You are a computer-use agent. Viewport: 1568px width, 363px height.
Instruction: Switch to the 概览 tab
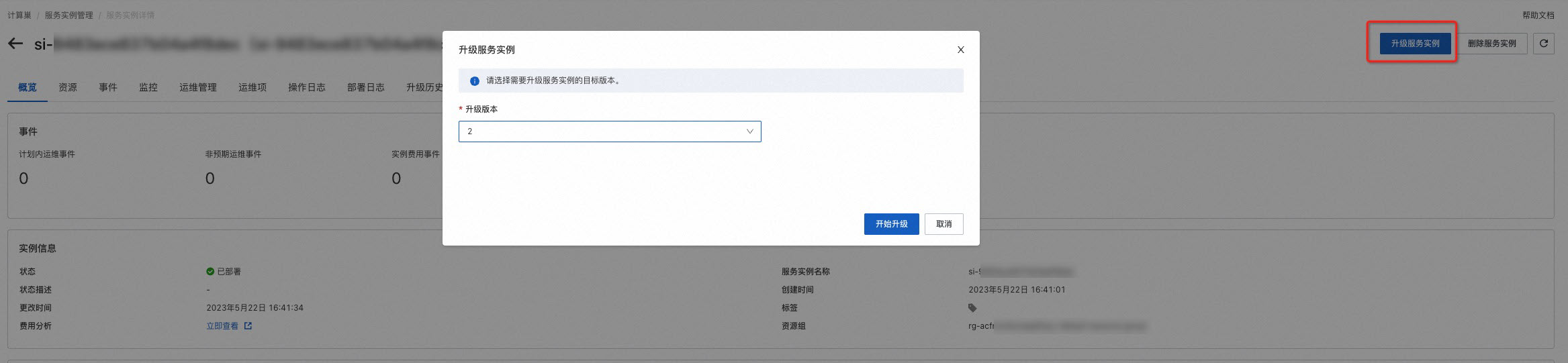coord(28,87)
